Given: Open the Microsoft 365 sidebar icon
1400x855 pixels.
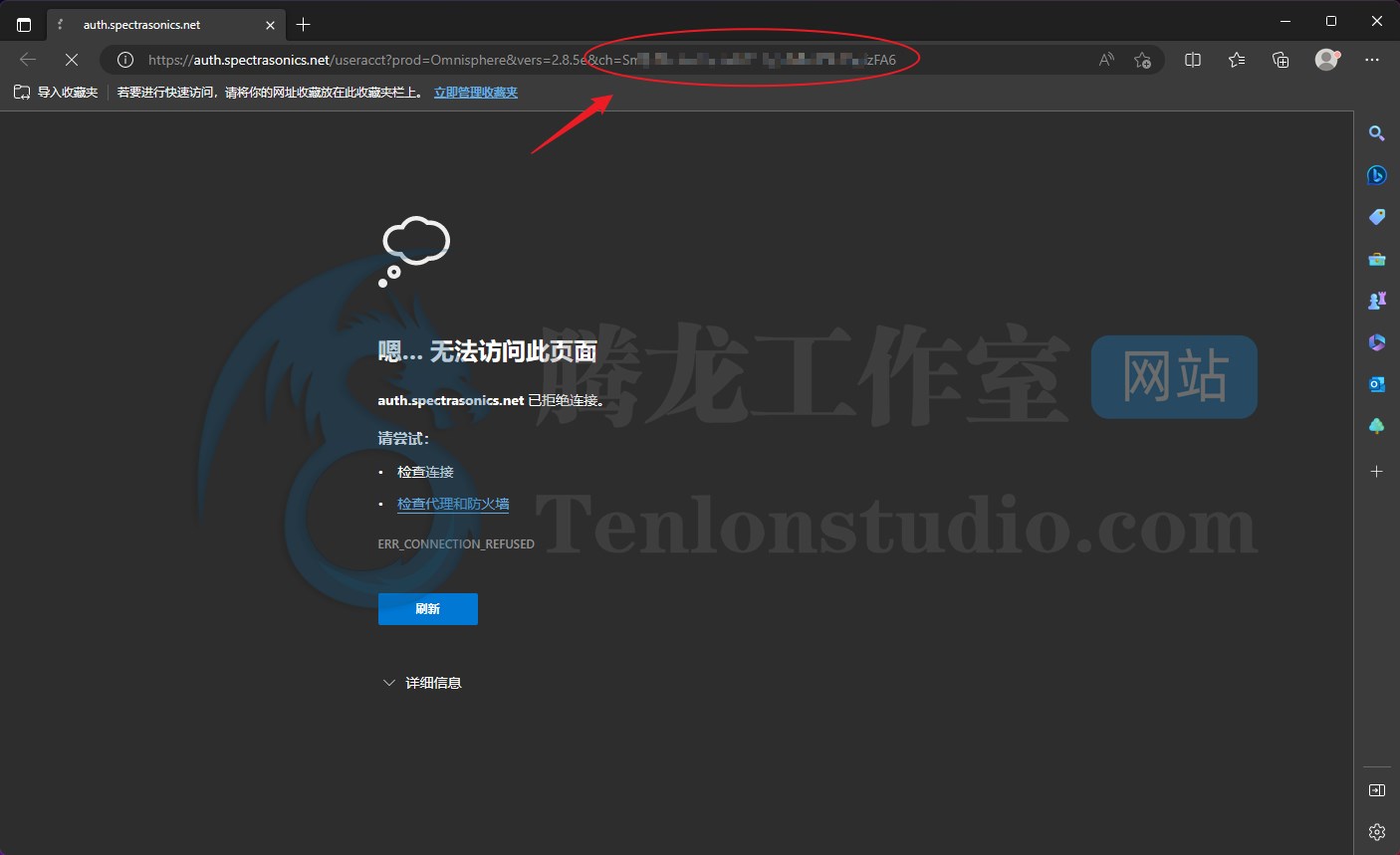Looking at the screenshot, I should point(1377,342).
